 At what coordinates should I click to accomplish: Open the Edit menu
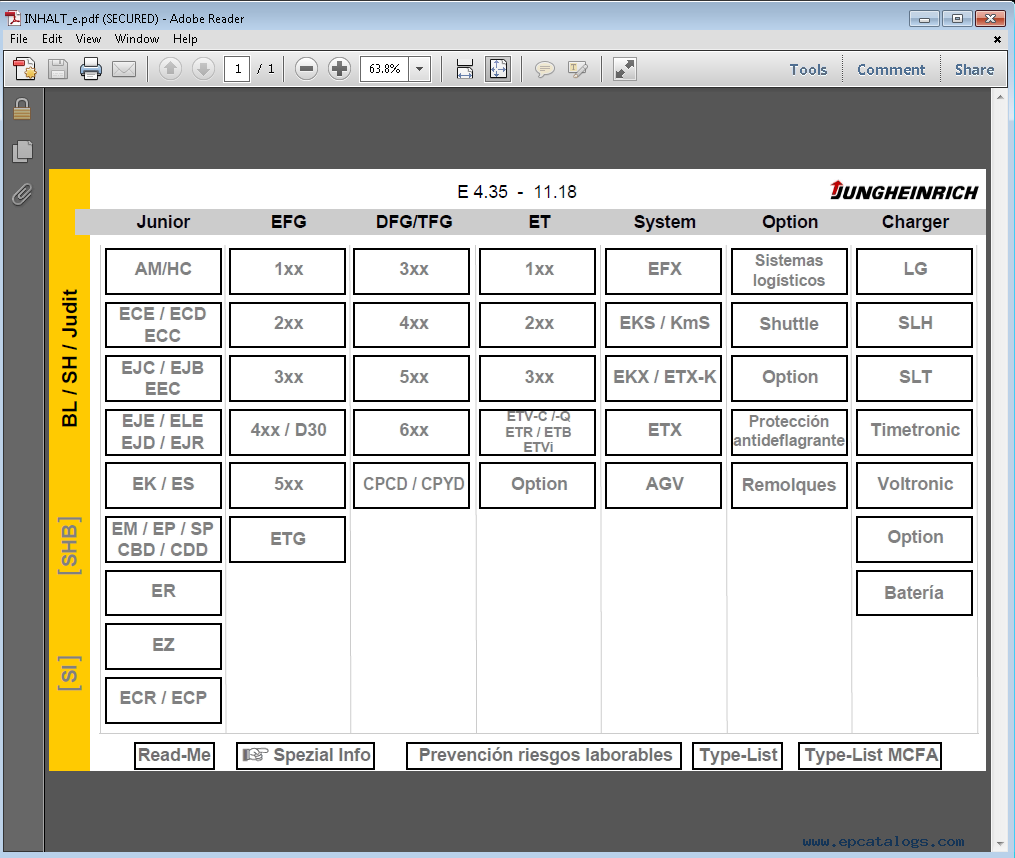tap(52, 39)
